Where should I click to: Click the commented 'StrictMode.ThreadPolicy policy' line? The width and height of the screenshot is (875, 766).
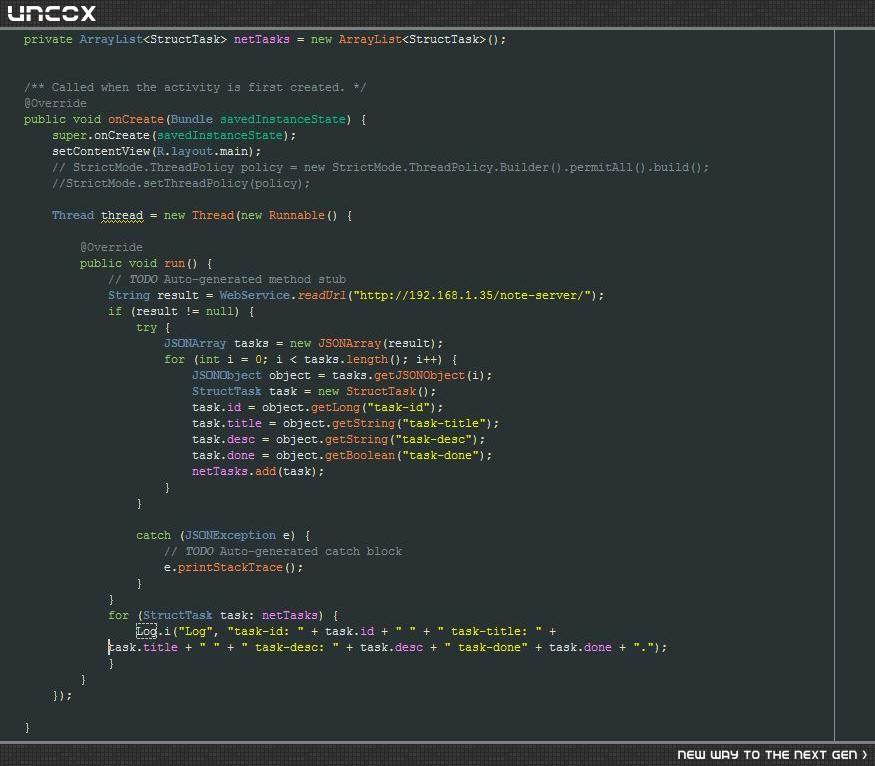coord(380,167)
